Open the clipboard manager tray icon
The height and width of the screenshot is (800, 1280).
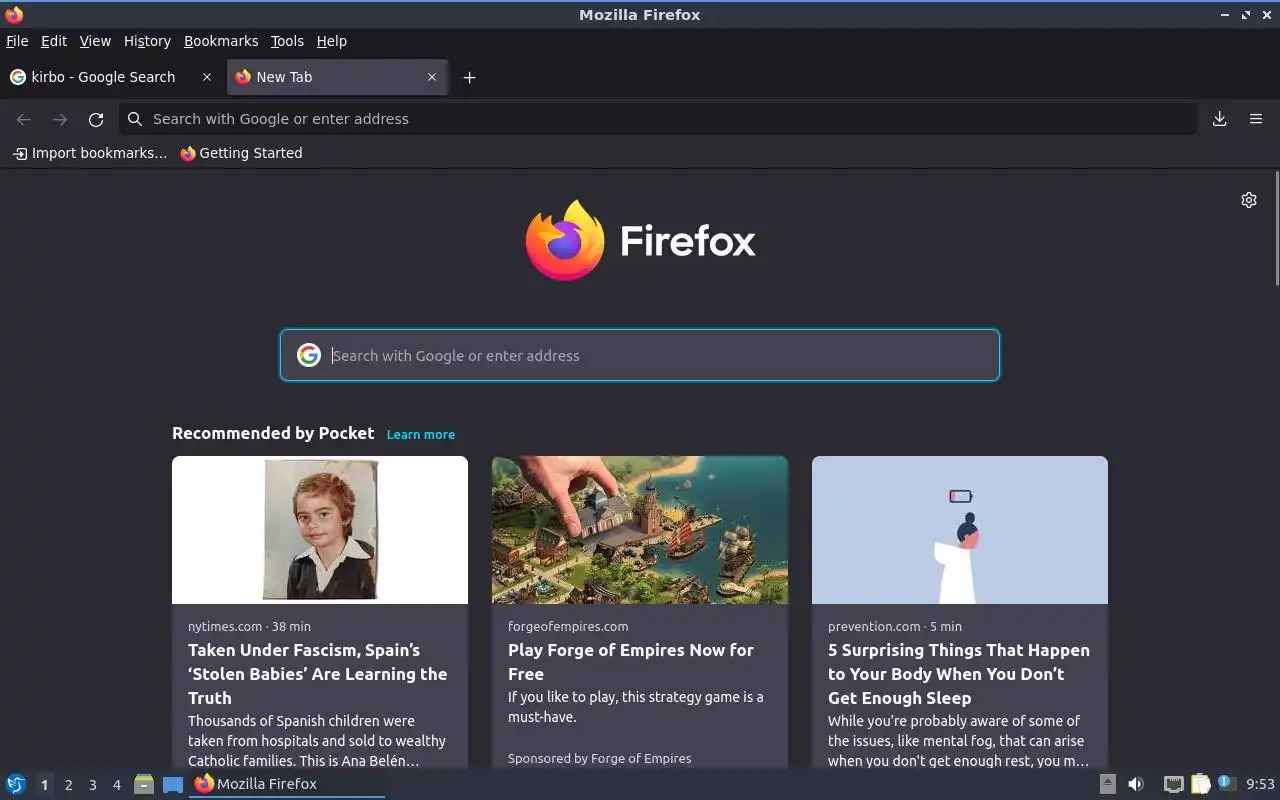[1200, 784]
